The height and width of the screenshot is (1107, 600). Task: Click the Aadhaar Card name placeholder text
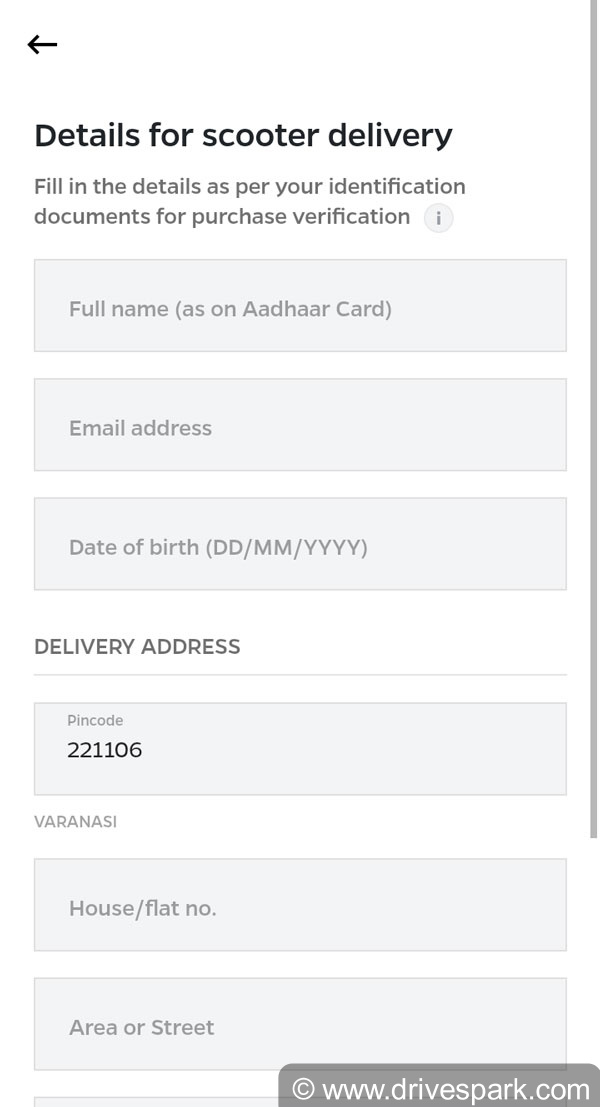coord(228,308)
